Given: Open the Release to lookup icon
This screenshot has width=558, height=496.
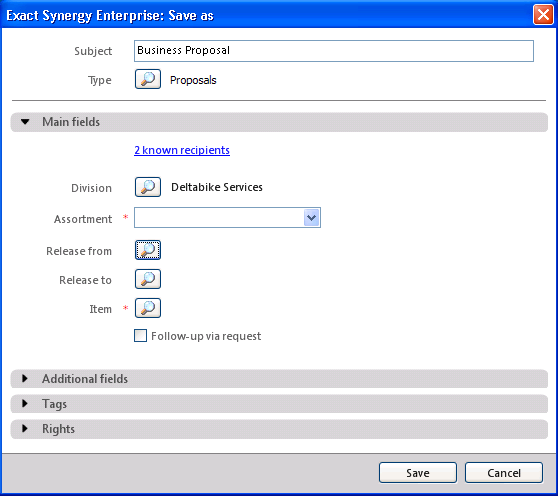Looking at the screenshot, I should tap(148, 279).
